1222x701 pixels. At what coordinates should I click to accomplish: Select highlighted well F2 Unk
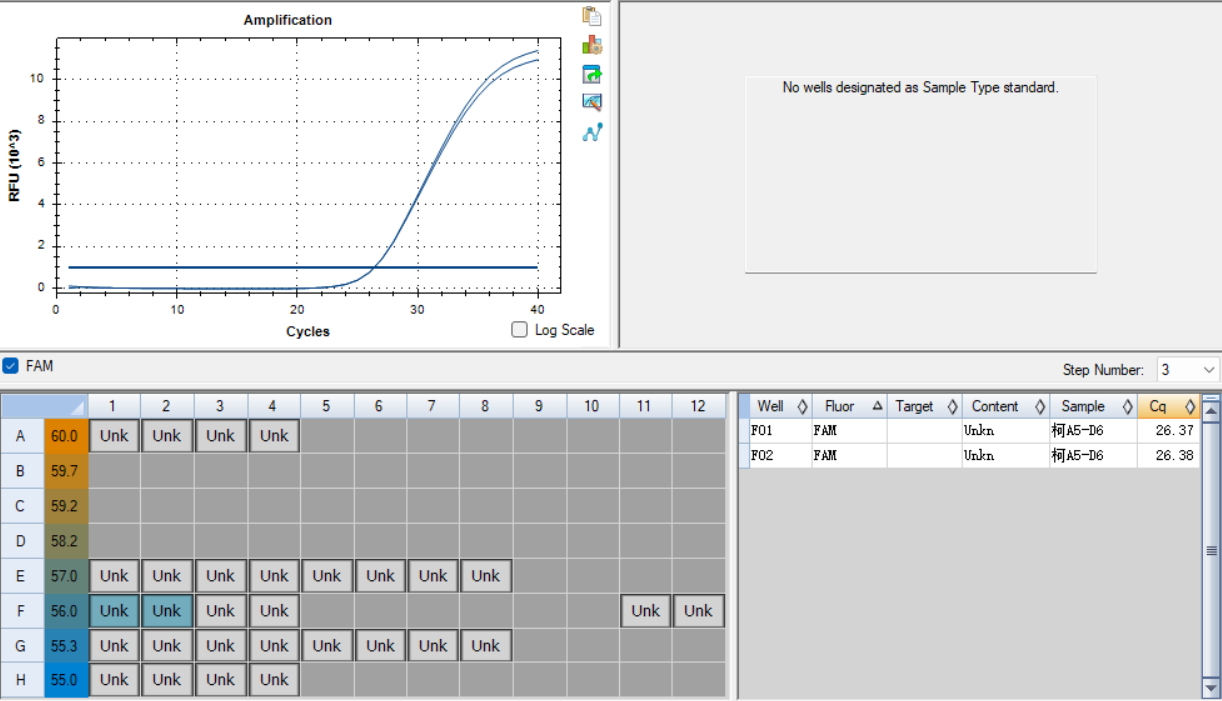tap(167, 611)
